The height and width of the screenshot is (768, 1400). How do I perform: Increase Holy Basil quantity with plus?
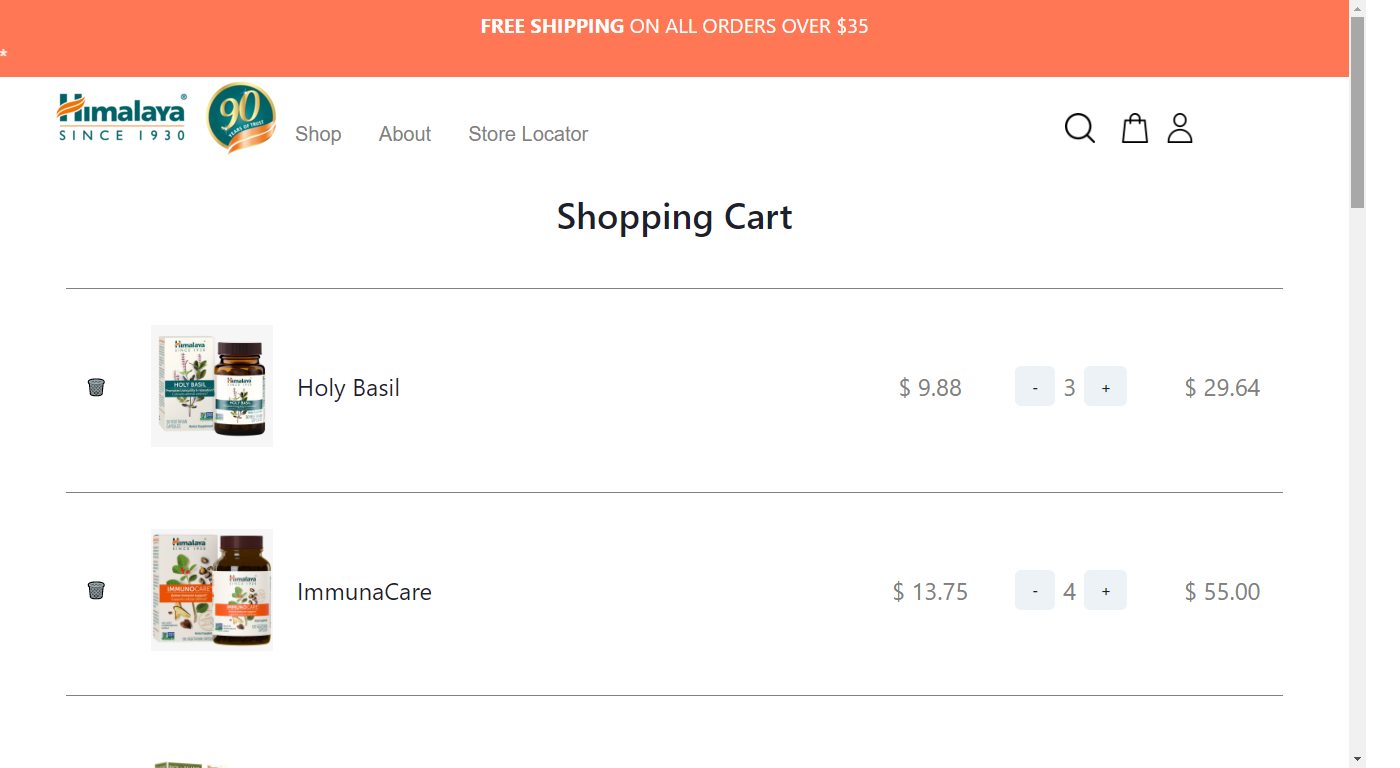[1105, 387]
